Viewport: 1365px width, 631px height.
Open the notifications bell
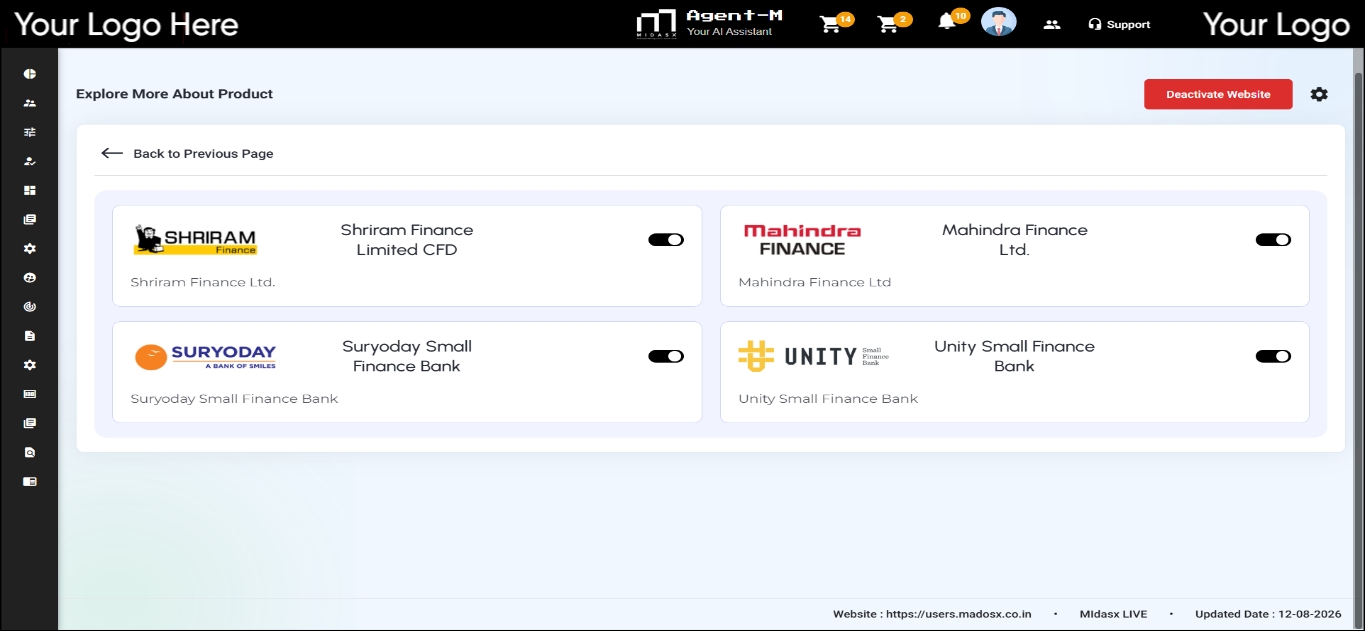click(x=948, y=21)
